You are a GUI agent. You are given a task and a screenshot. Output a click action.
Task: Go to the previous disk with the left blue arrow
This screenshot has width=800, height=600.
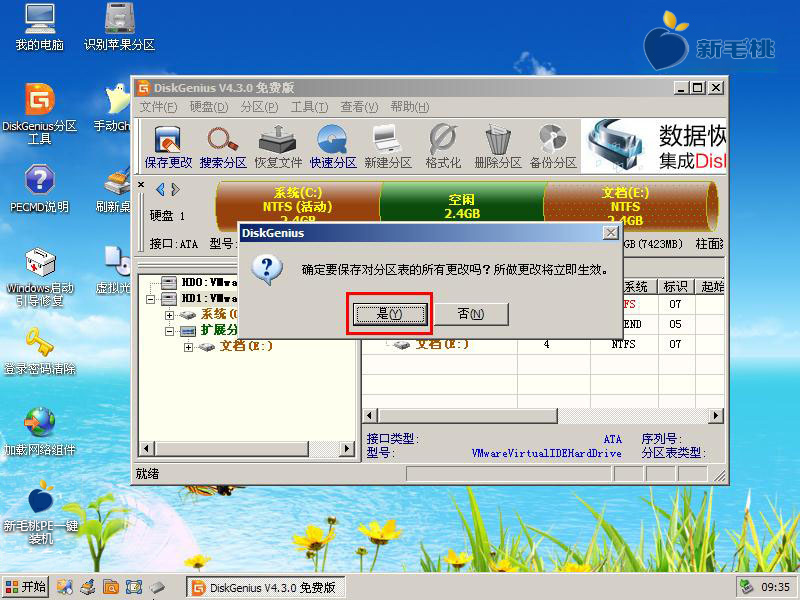click(x=160, y=190)
